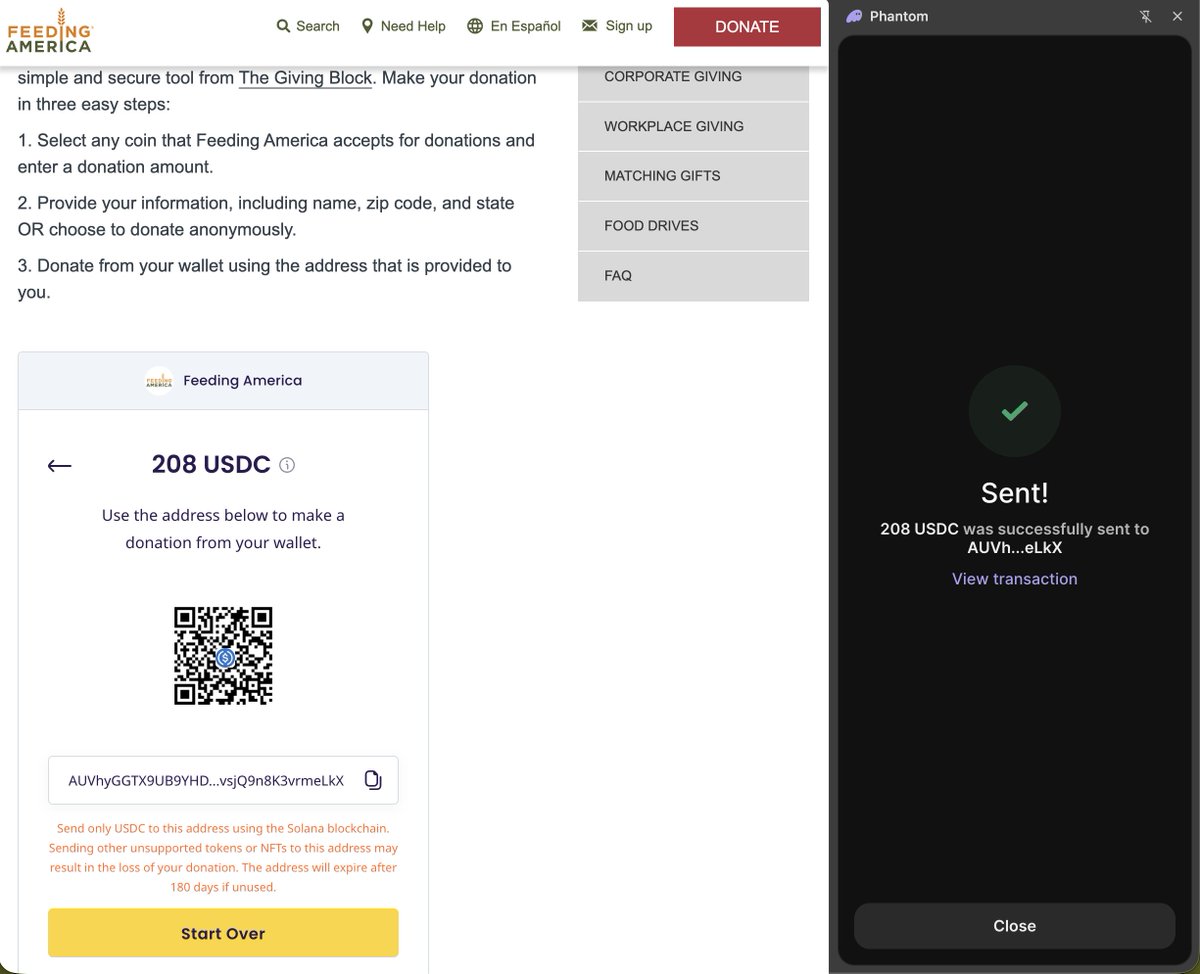1200x974 pixels.
Task: Click the Close button in Phantom
Action: coord(1015,926)
